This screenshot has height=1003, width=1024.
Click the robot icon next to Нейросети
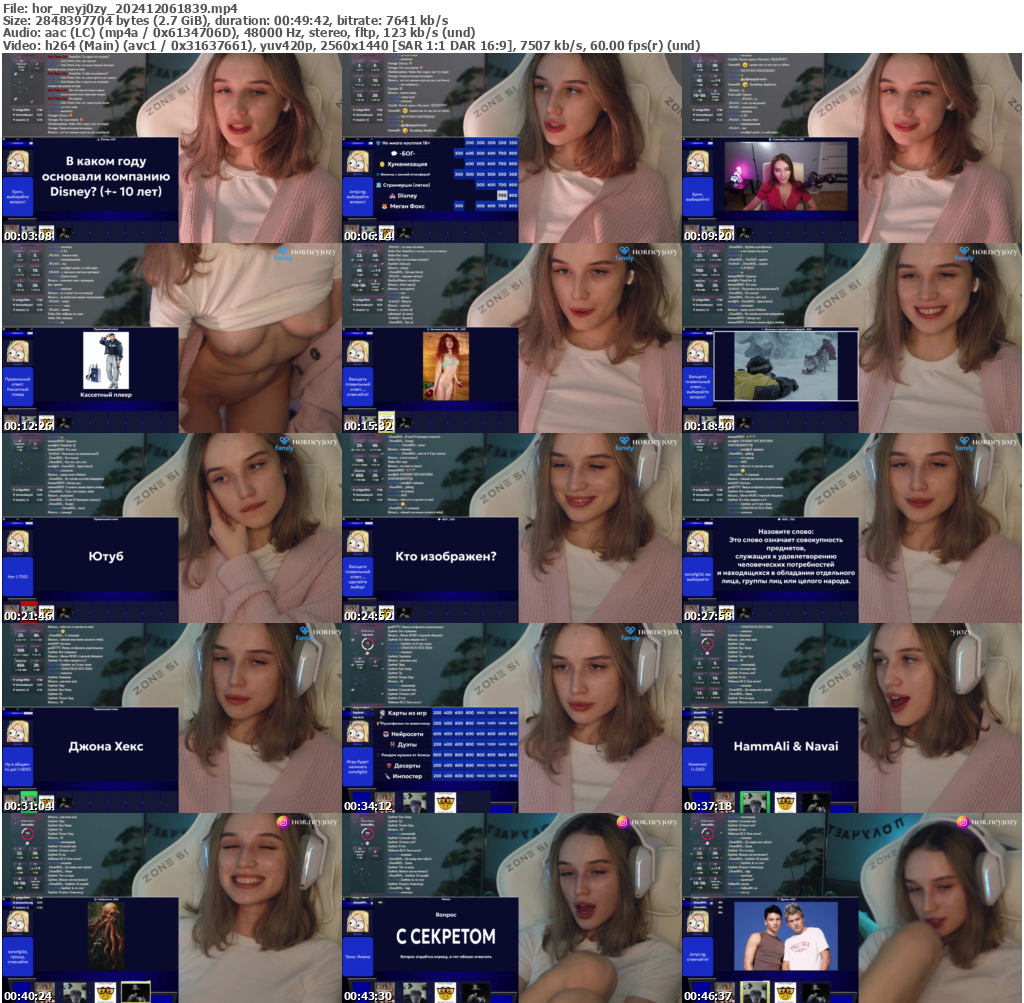[385, 734]
